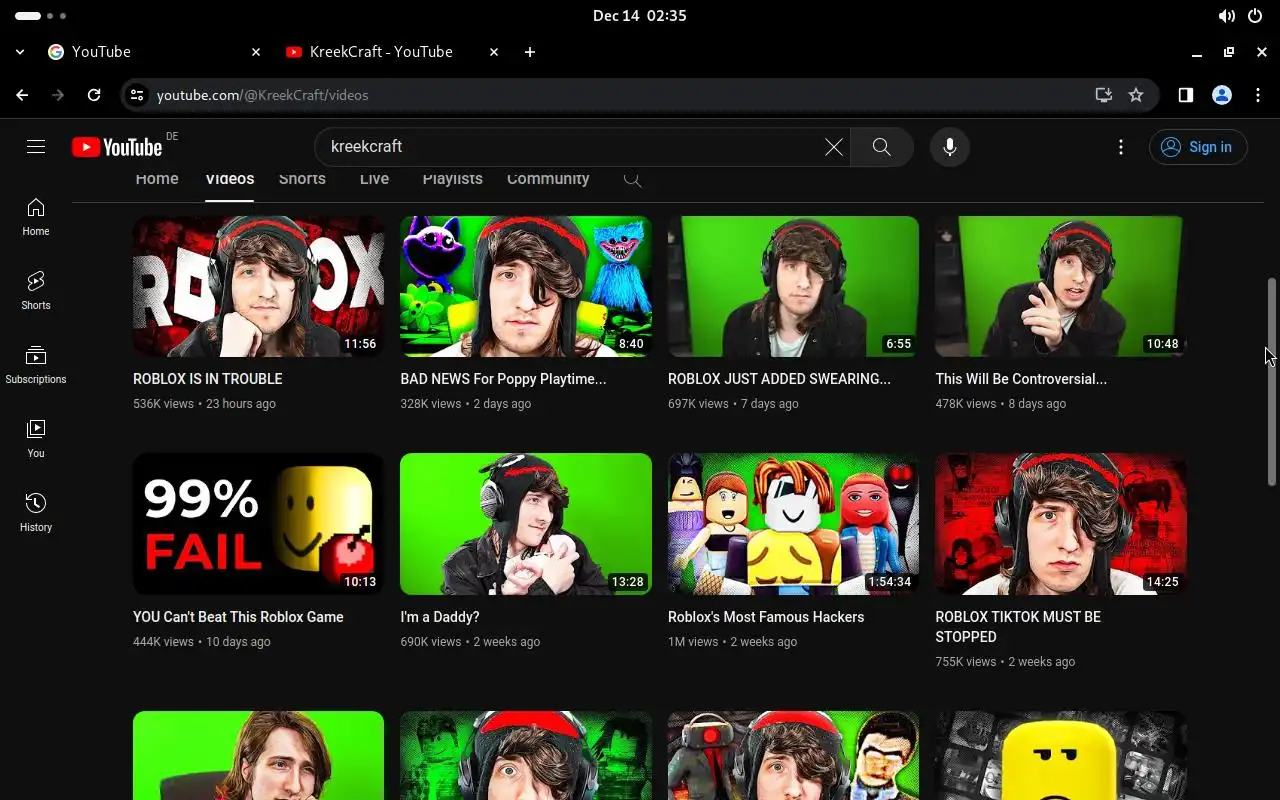
Task: Open the 14:25 video thumbnail
Action: pos(1060,524)
